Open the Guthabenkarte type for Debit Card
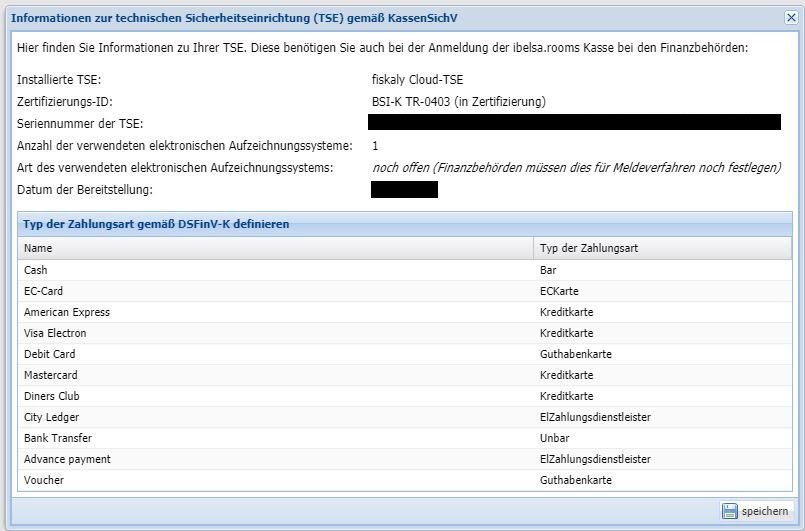Viewport: 805px width, 531px height. [575, 354]
